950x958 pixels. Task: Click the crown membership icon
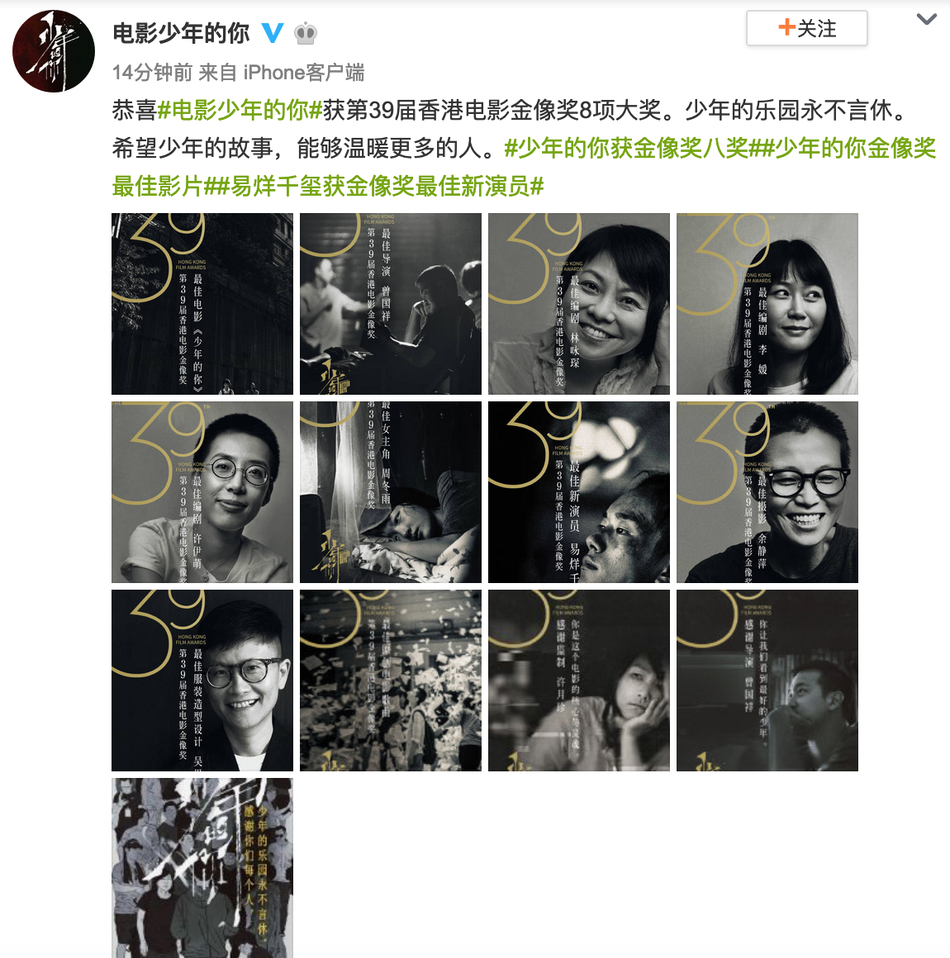click(305, 34)
